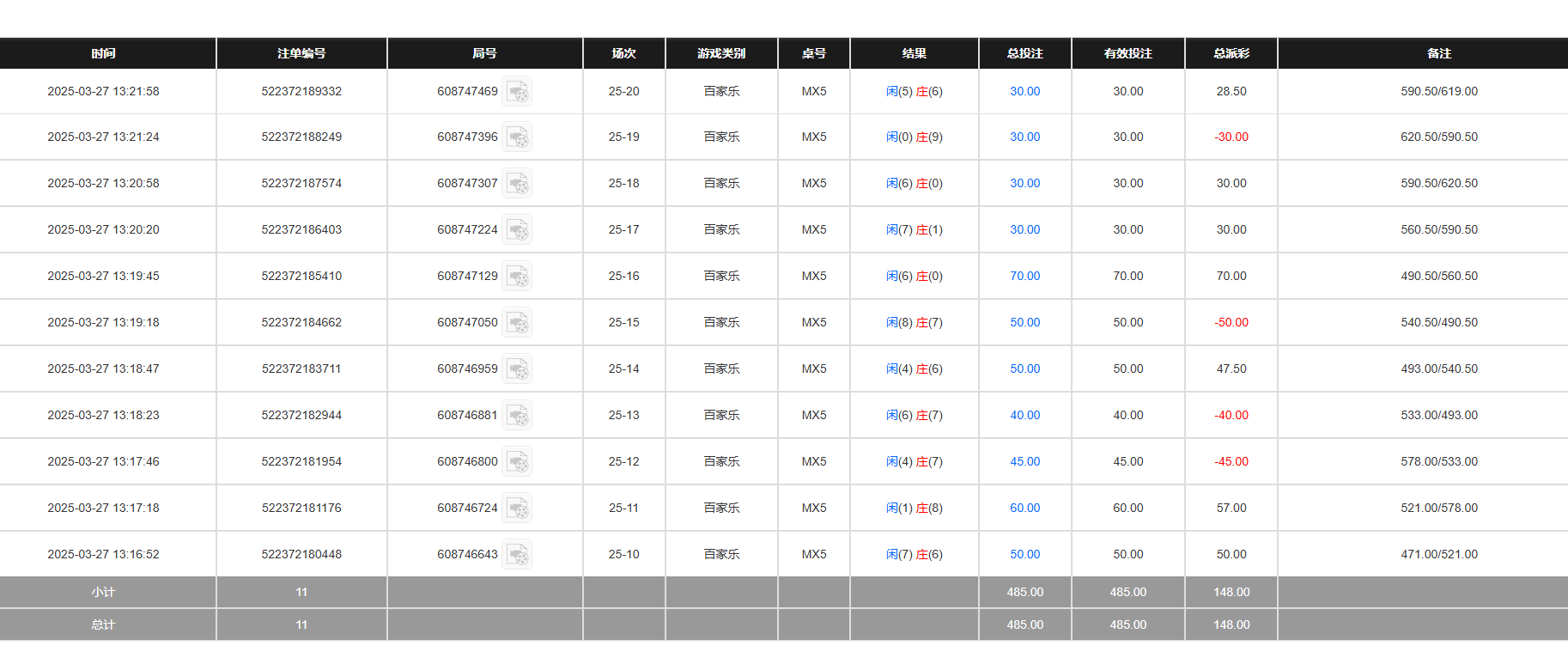Click the 注单编号 column header
Image resolution: width=1568 pixels, height=670 pixels.
(x=301, y=53)
